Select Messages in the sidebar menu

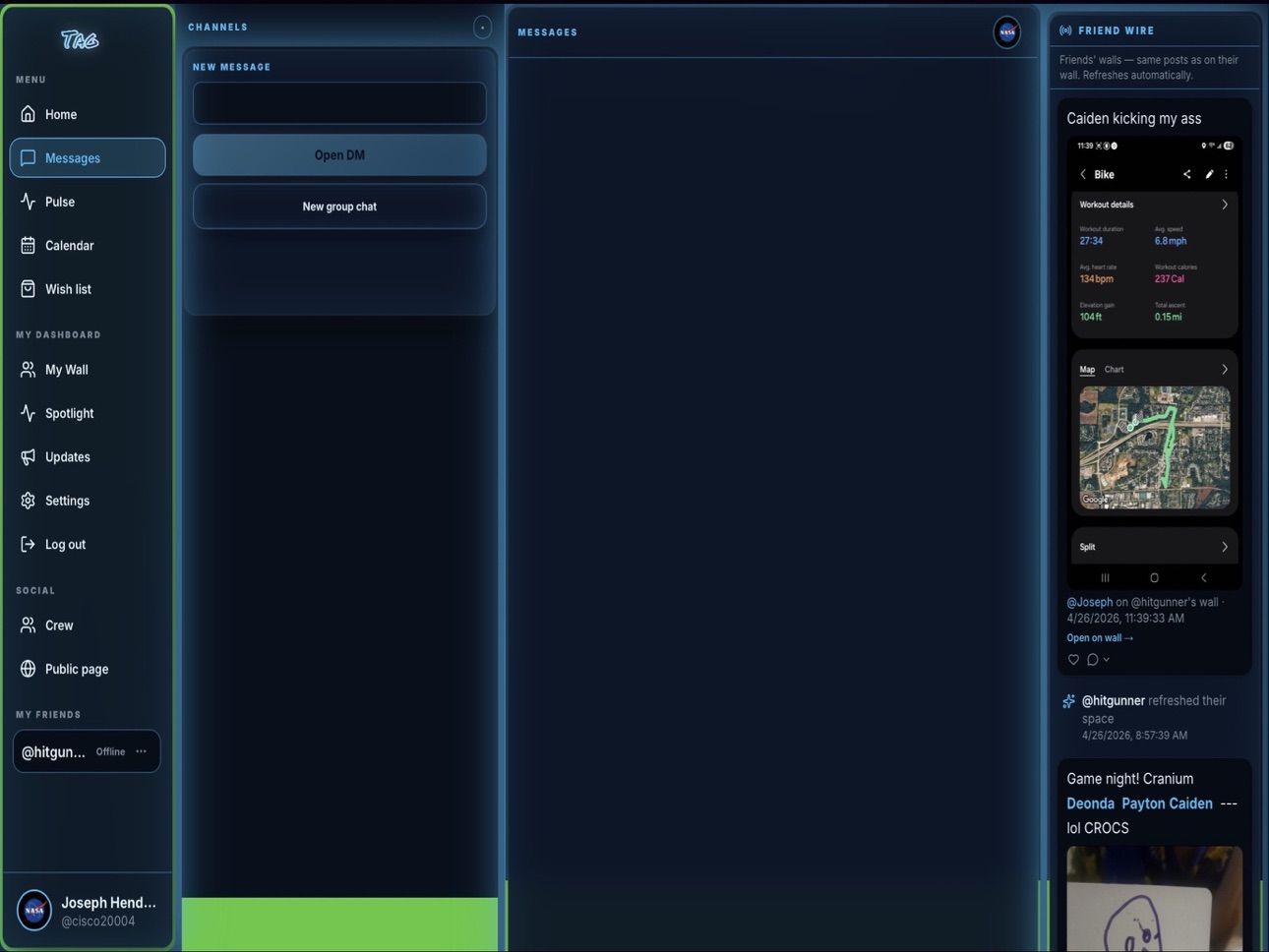[x=88, y=157]
